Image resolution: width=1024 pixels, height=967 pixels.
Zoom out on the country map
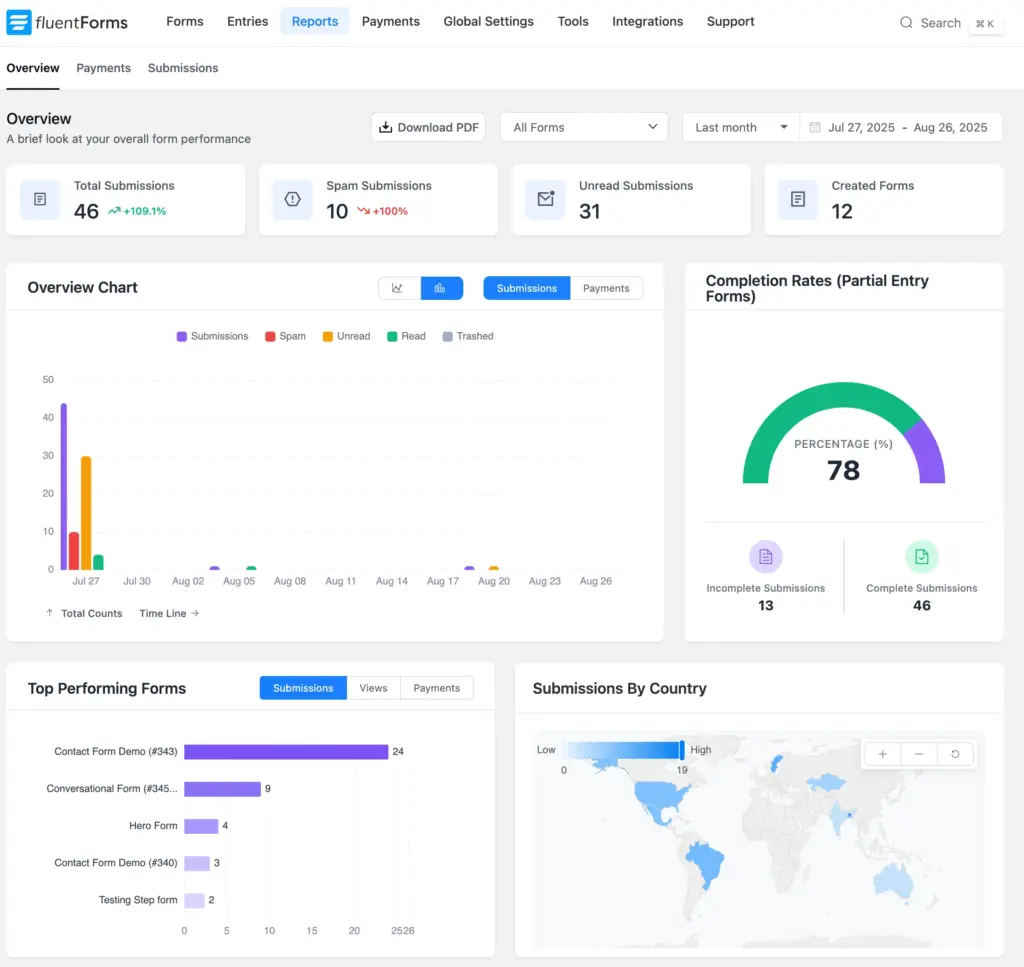pyautogui.click(x=918, y=754)
